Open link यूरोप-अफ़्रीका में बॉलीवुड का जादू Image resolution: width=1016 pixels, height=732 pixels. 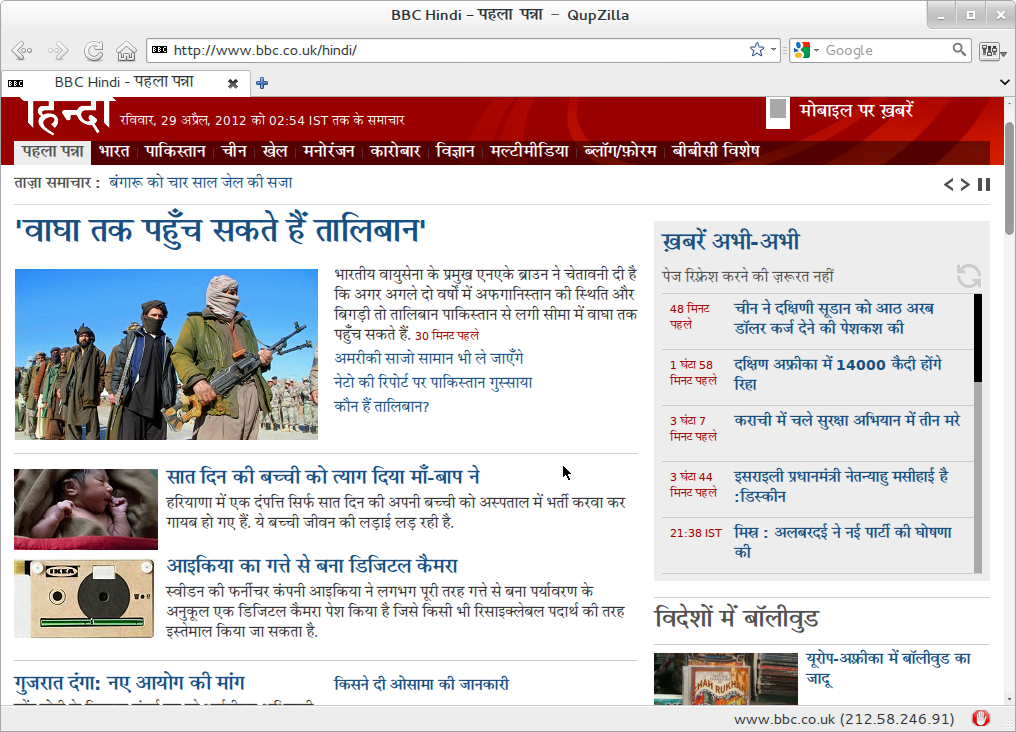pyautogui.click(x=888, y=668)
